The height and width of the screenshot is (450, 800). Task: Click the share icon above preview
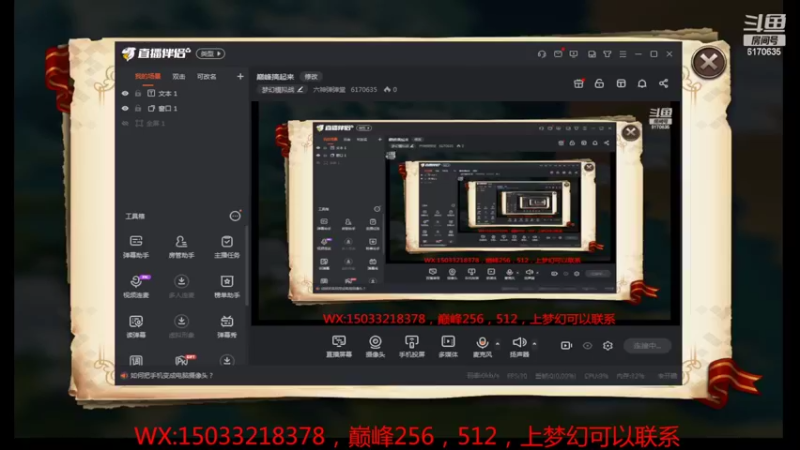[663, 83]
